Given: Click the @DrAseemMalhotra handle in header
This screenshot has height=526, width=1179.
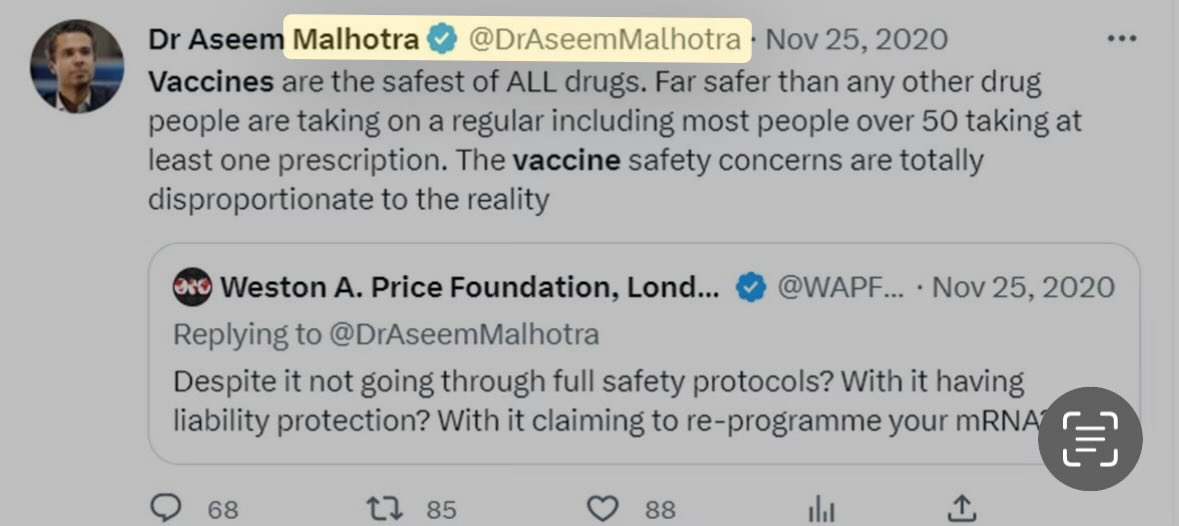Looking at the screenshot, I should pyautogui.click(x=605, y=39).
